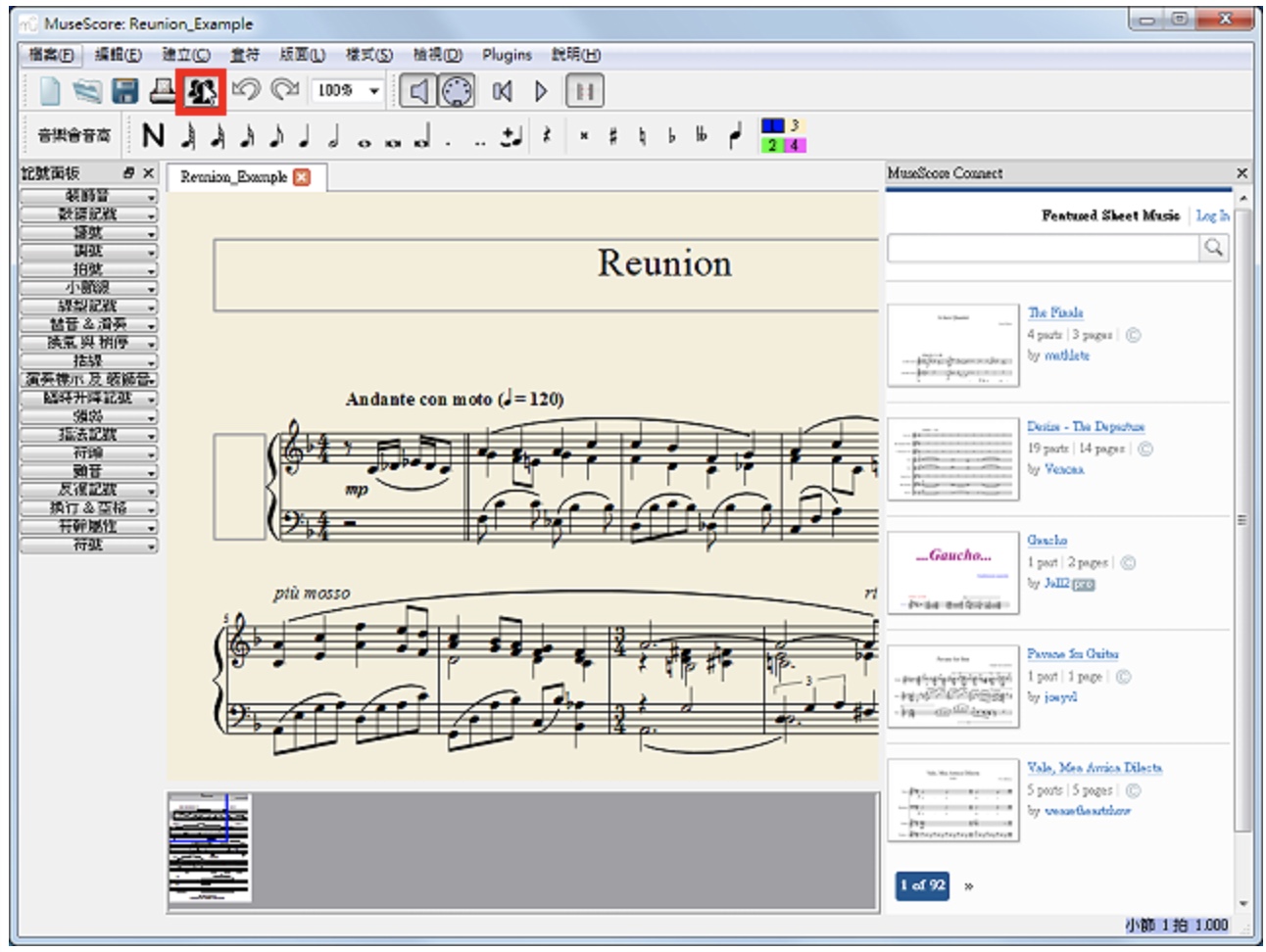The height and width of the screenshot is (952, 1266).
Task: Switch to the Reunion_Example score tab
Action: pyautogui.click(x=245, y=177)
